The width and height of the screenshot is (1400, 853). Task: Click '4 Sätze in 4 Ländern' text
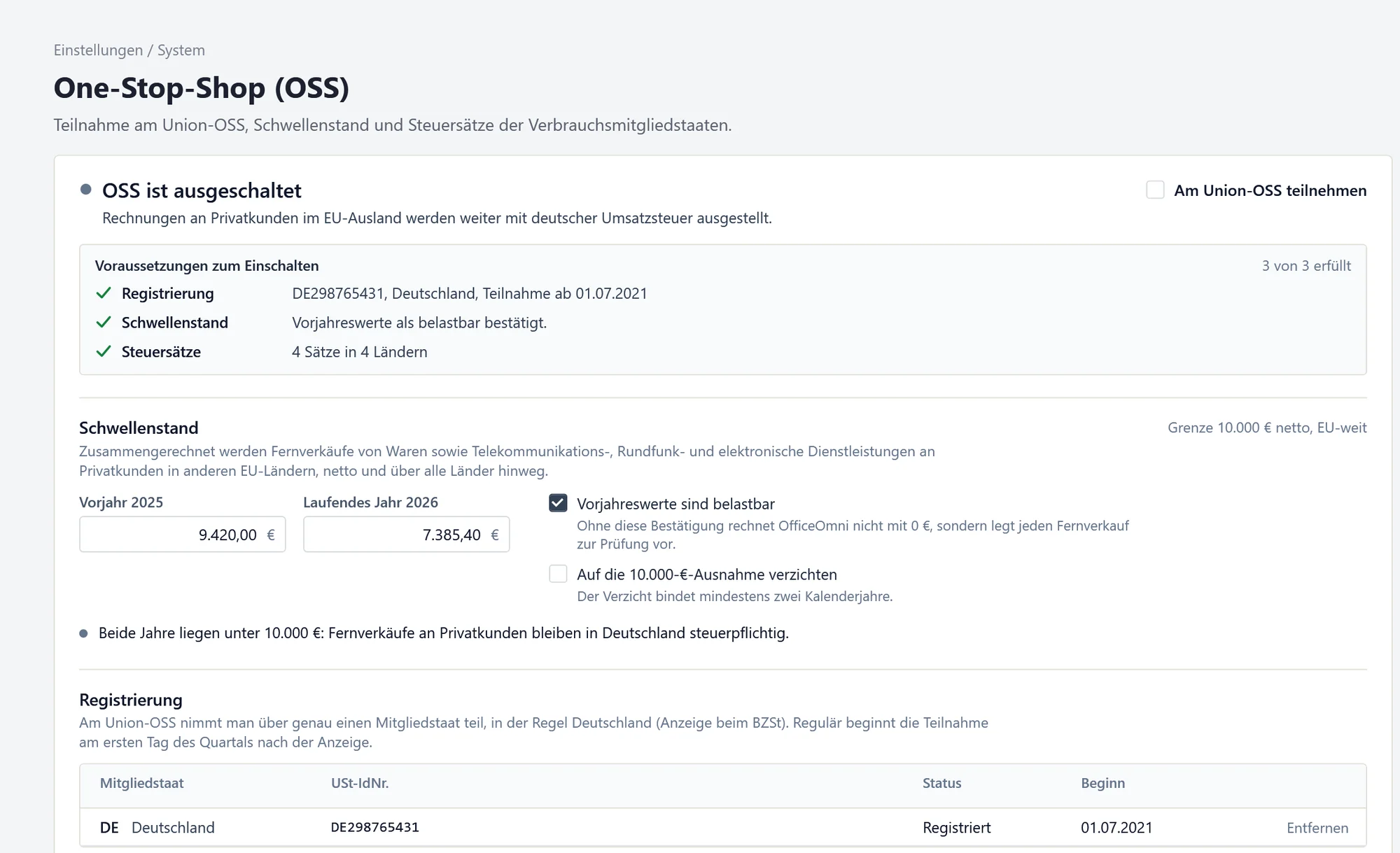pyautogui.click(x=360, y=352)
